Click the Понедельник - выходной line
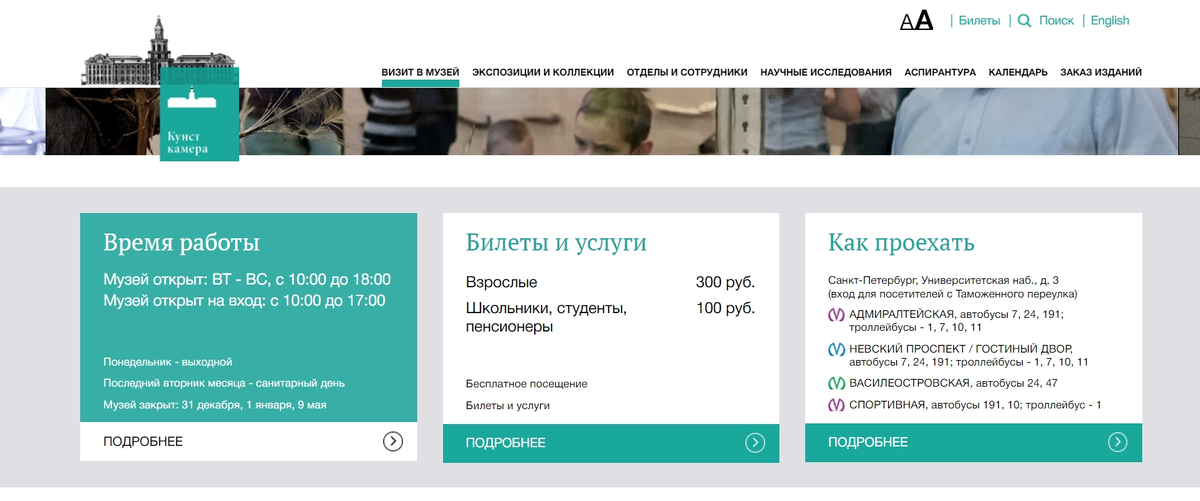Viewport: 1200px width, 501px height. [168, 362]
